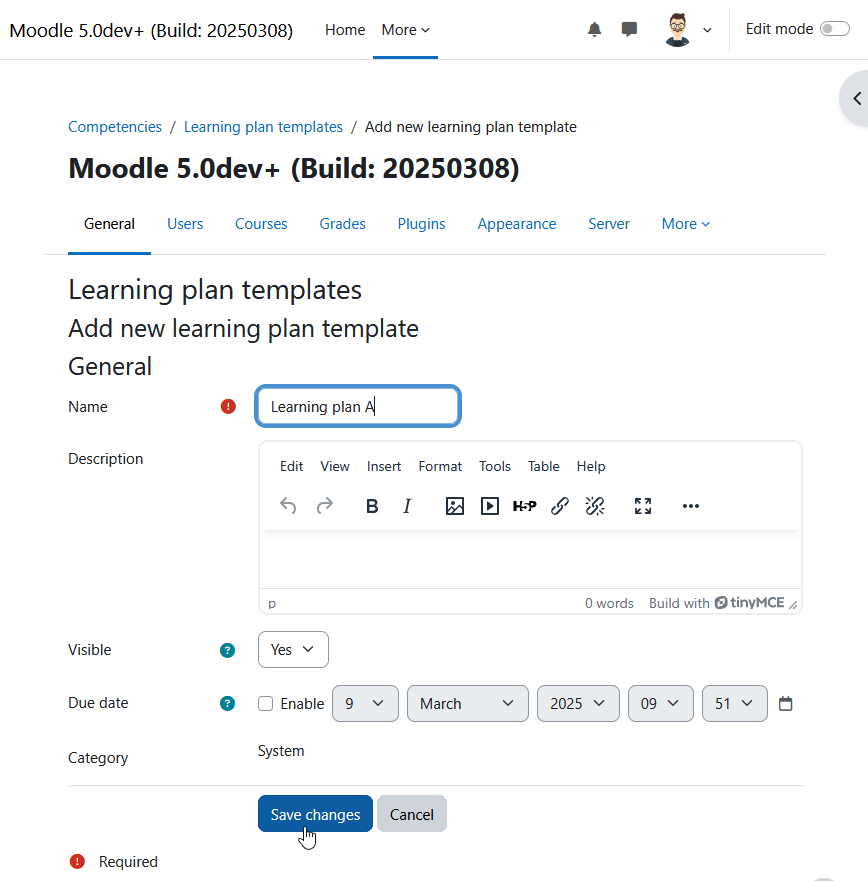Click the tinyMCE logo link
This screenshot has width=868, height=881.
coord(749,603)
